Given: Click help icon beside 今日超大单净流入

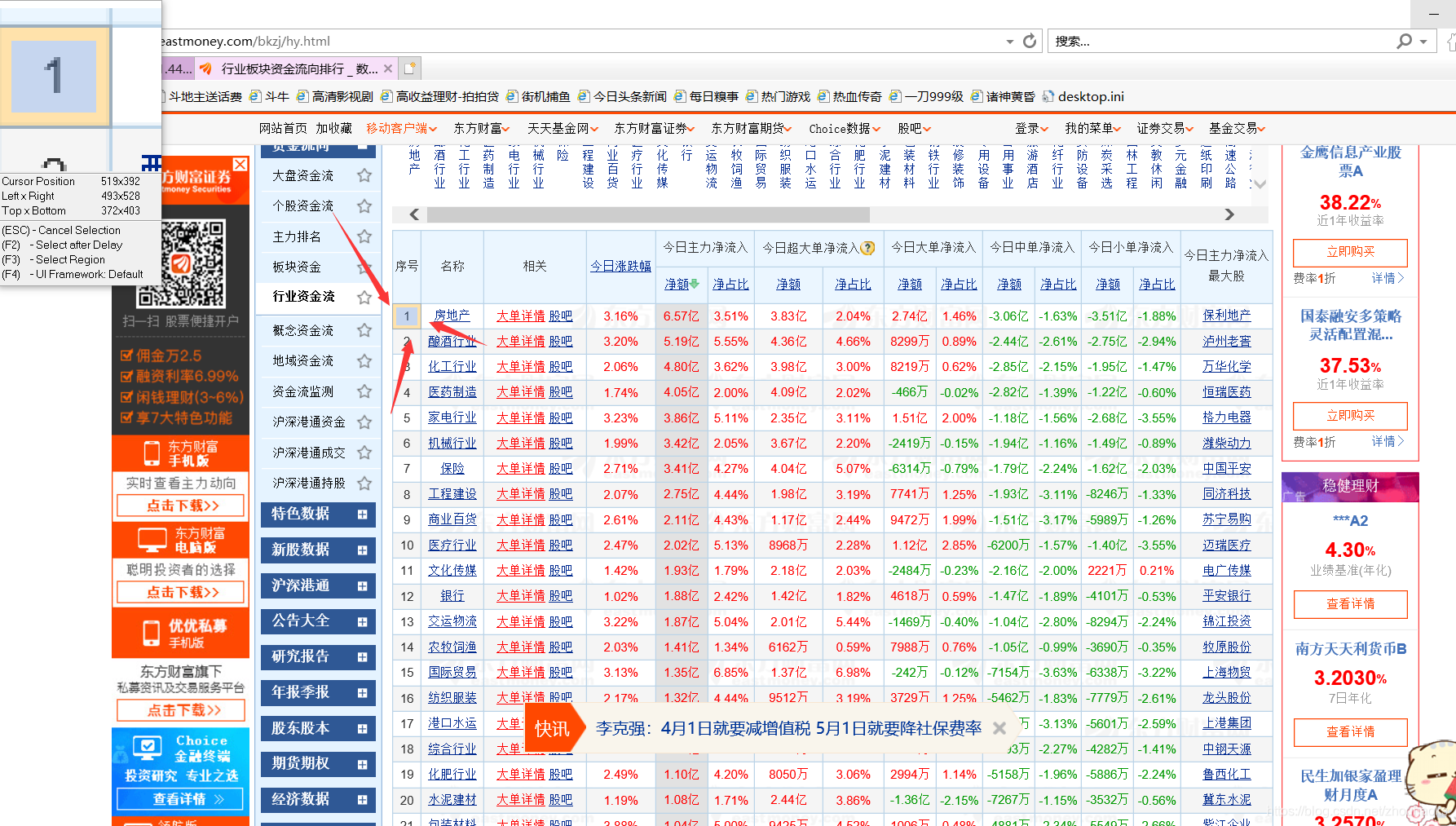Looking at the screenshot, I should tap(868, 248).
